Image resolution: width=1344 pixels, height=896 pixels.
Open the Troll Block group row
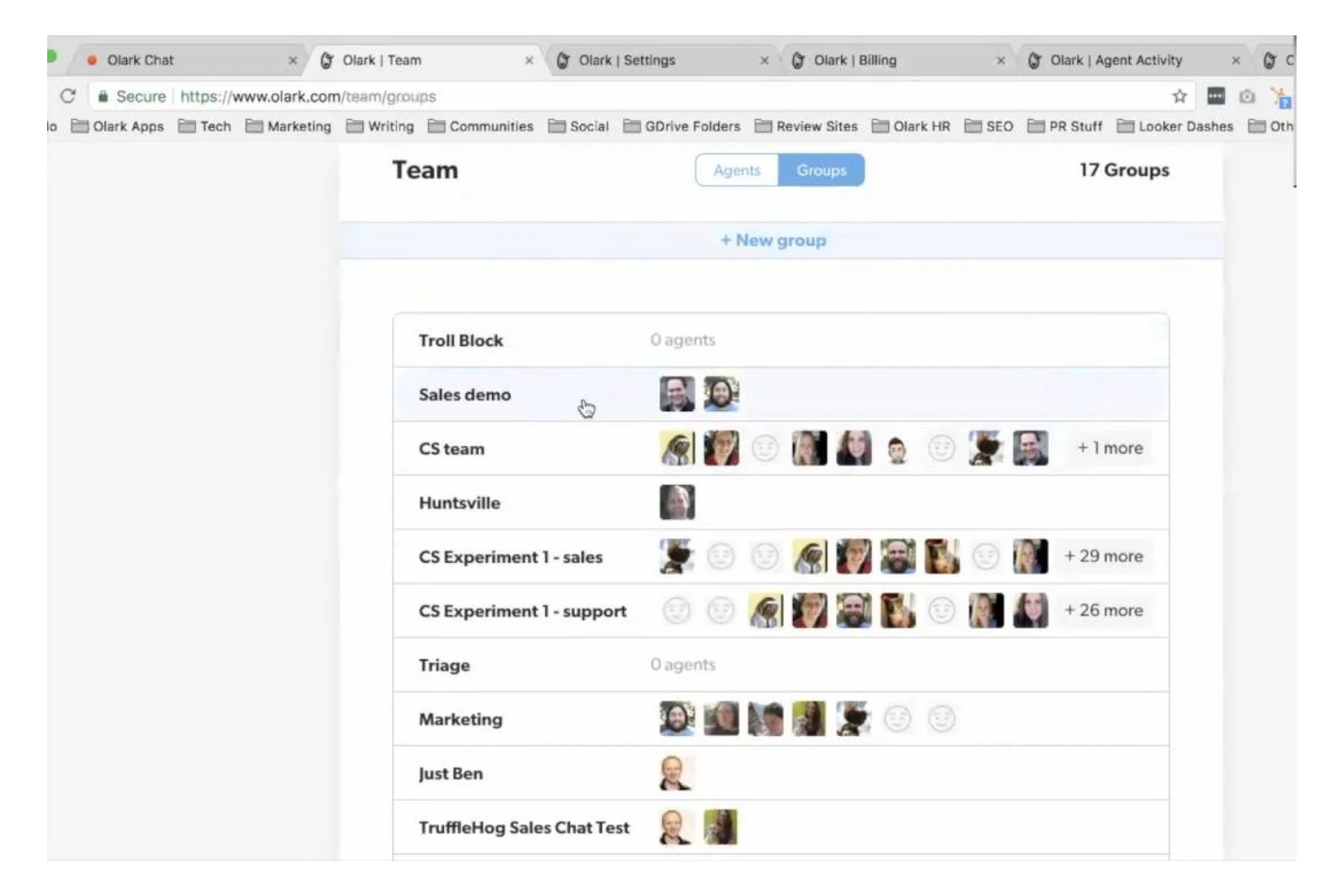pyautogui.click(x=781, y=340)
